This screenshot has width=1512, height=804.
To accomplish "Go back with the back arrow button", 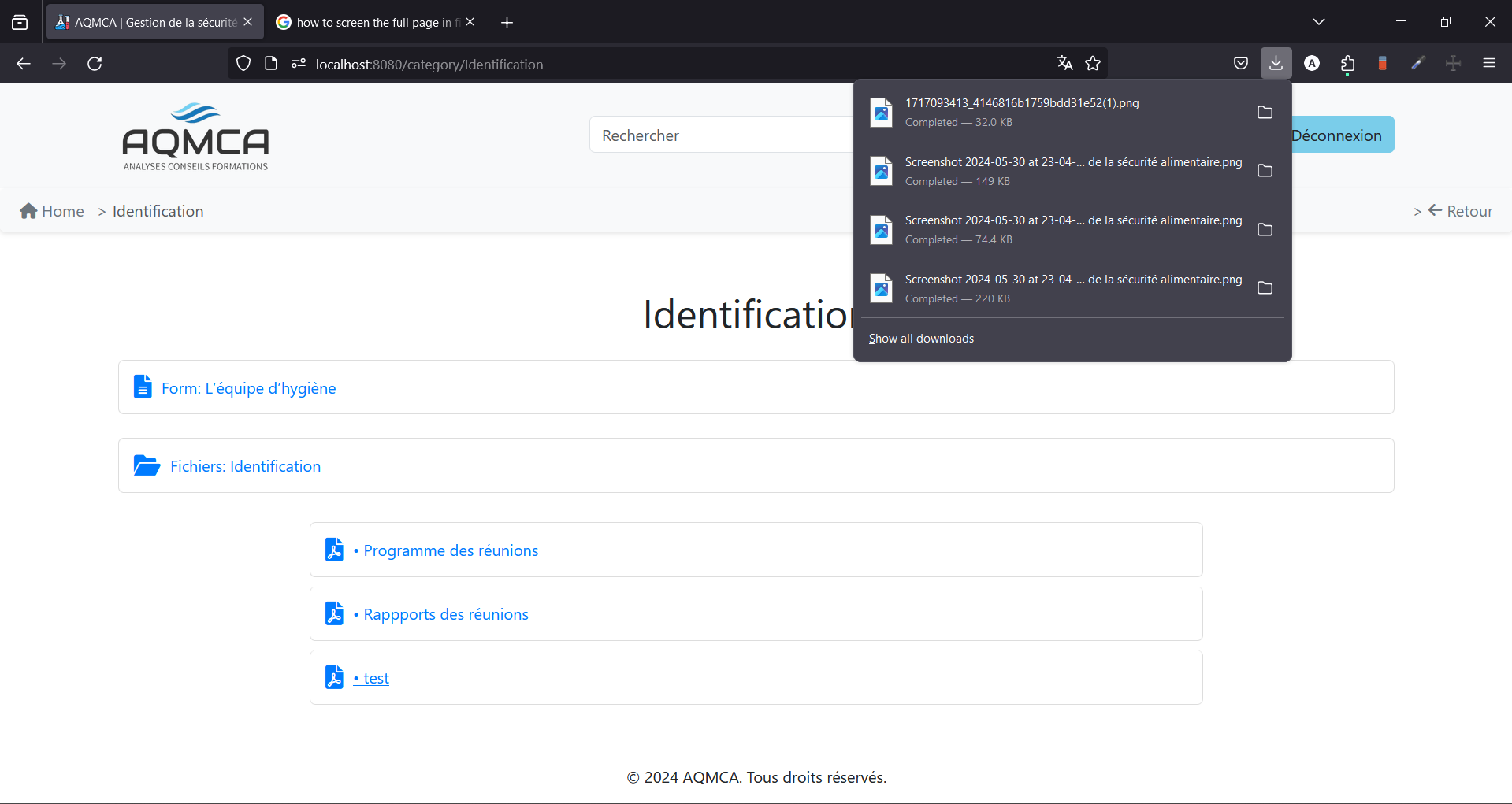I will click(x=24, y=64).
